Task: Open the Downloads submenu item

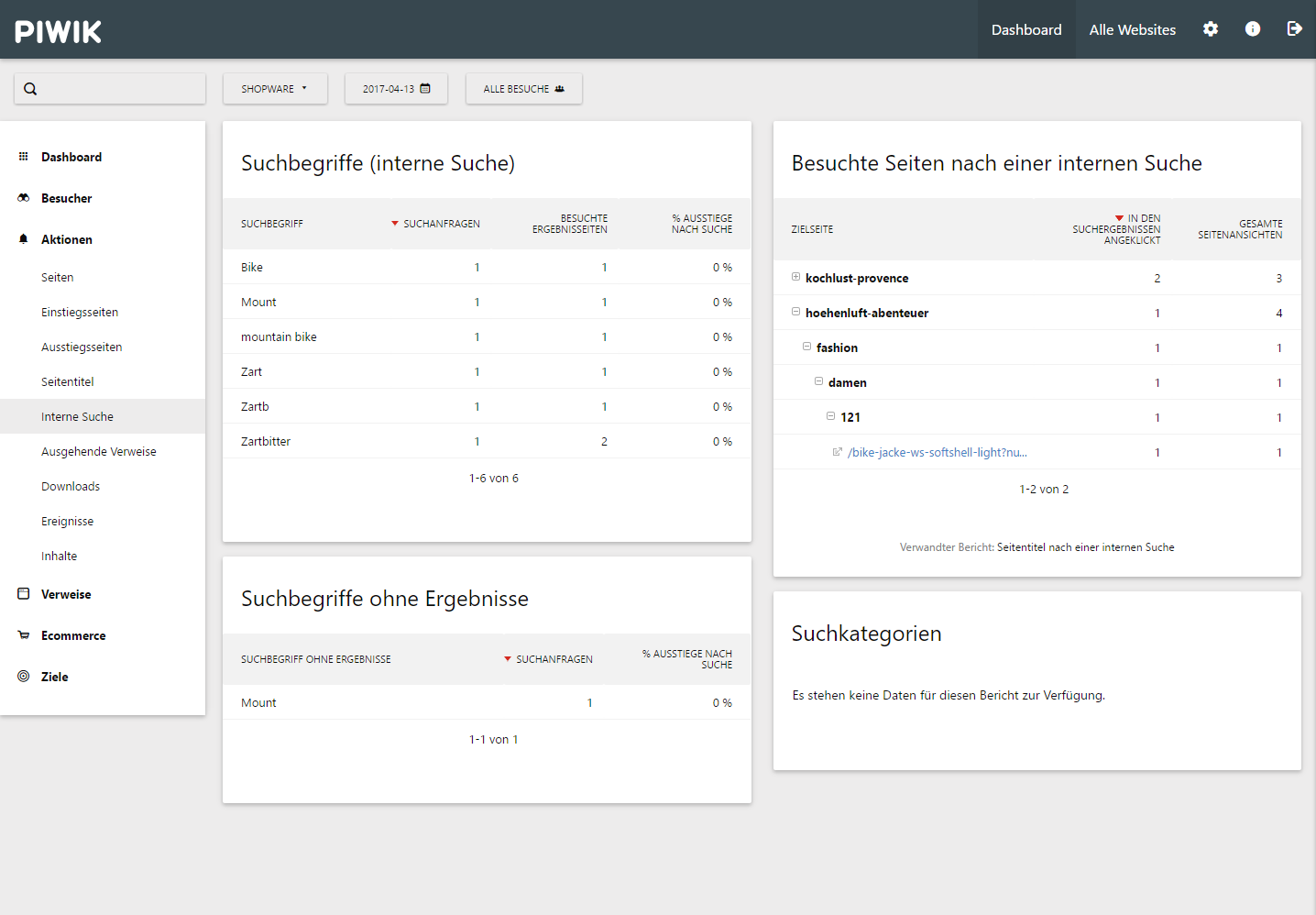Action: click(x=71, y=486)
